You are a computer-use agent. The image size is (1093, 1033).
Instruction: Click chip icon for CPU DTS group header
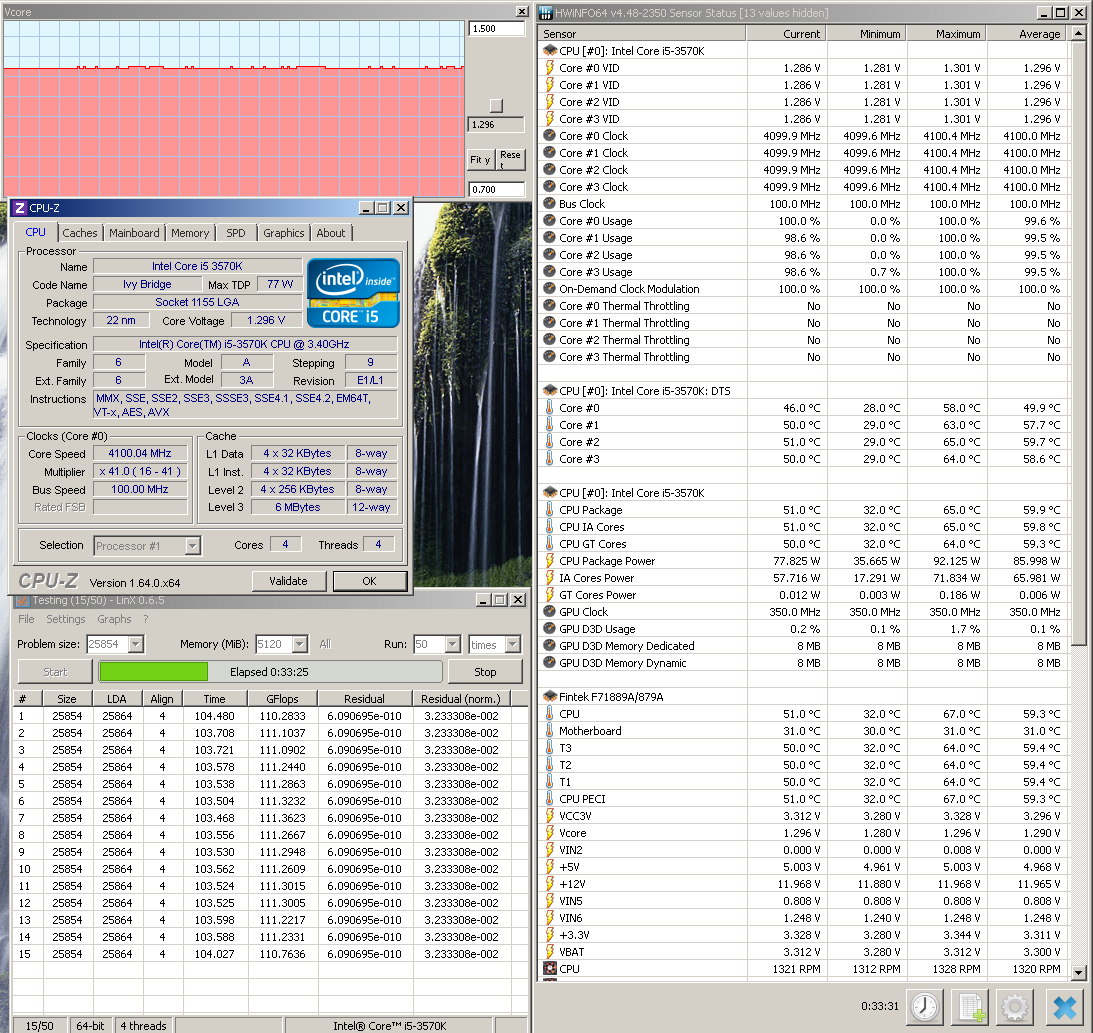click(550, 391)
